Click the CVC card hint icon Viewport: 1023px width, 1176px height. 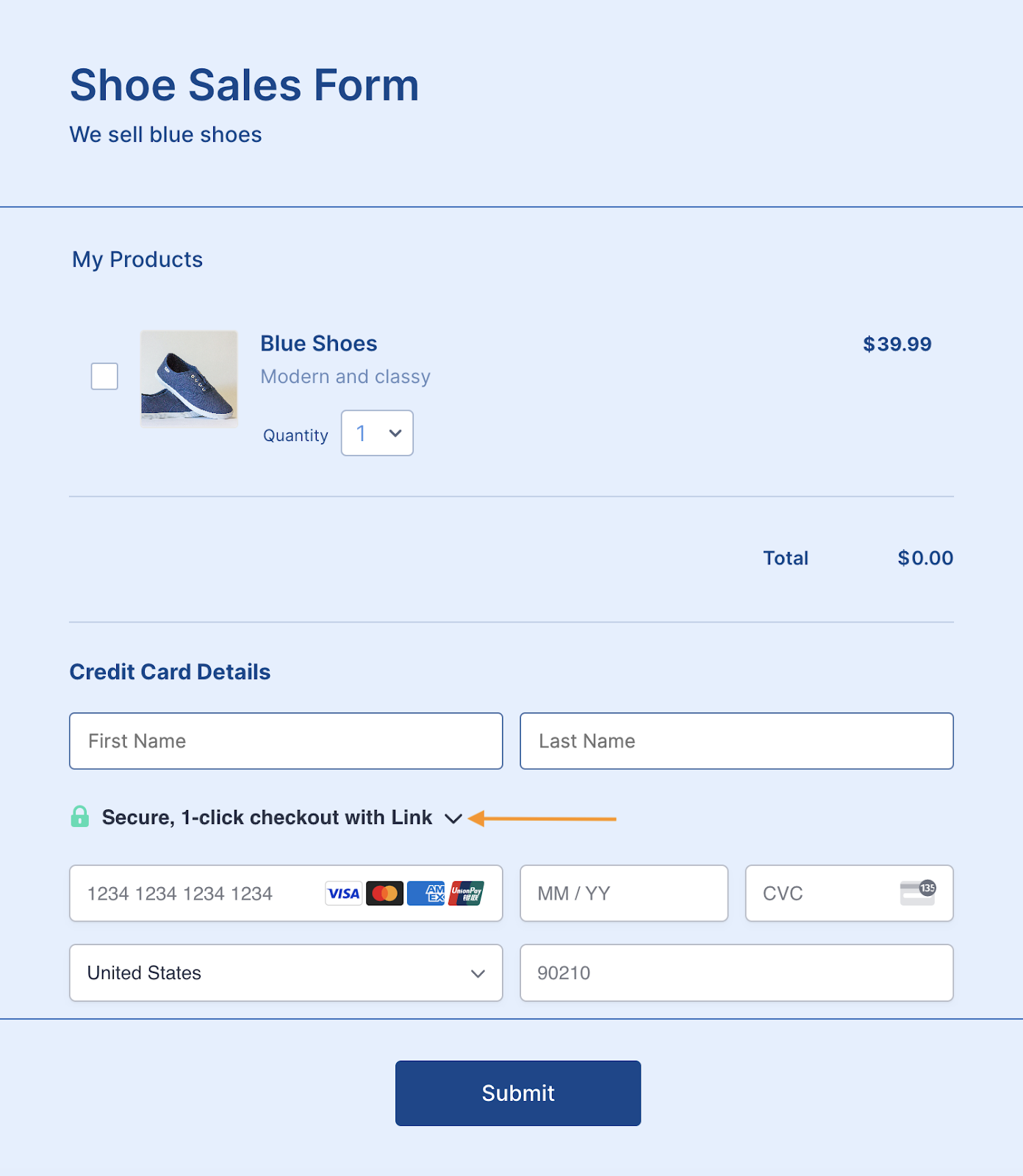point(917,892)
